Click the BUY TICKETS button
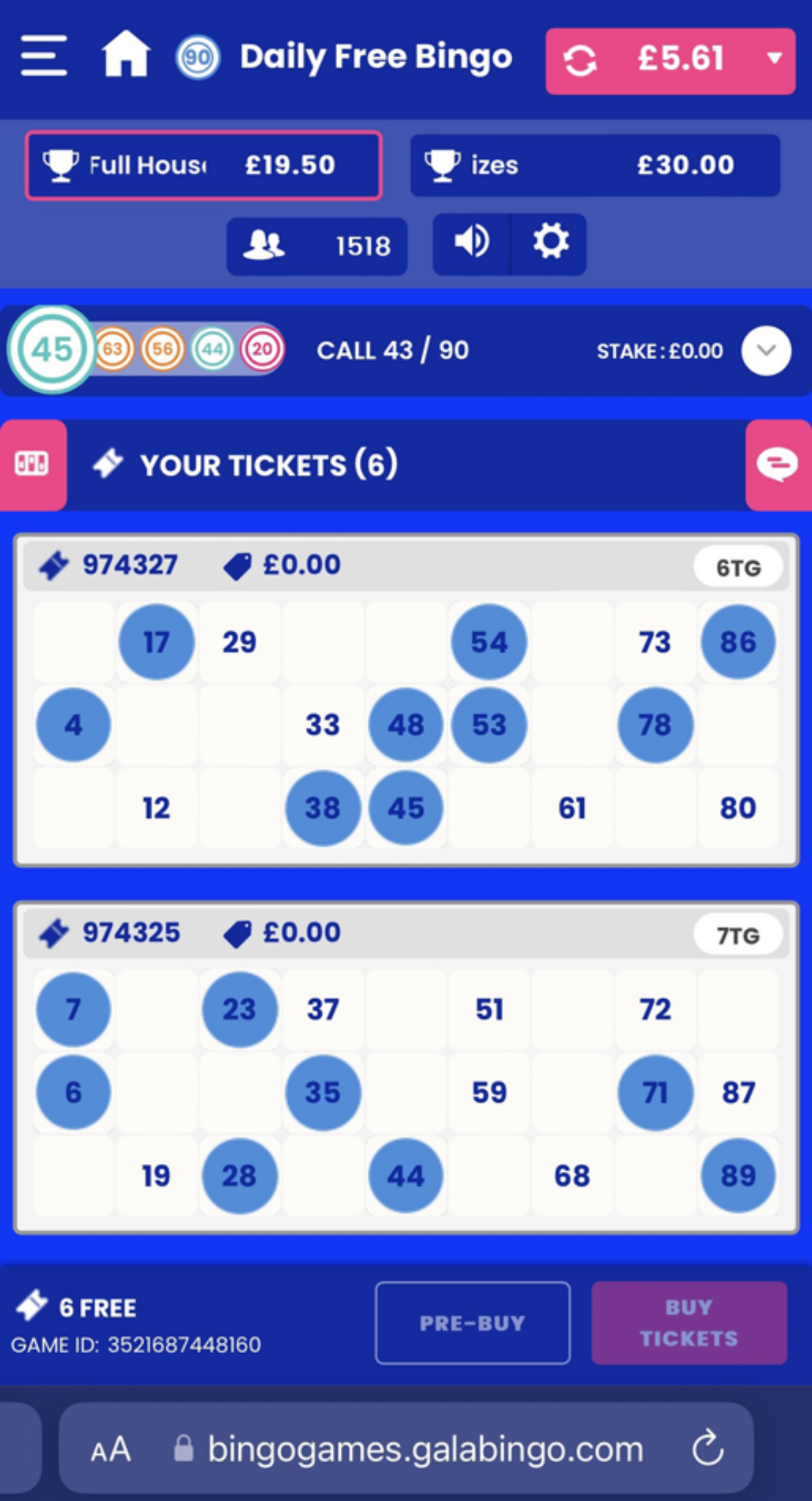 (x=688, y=1322)
